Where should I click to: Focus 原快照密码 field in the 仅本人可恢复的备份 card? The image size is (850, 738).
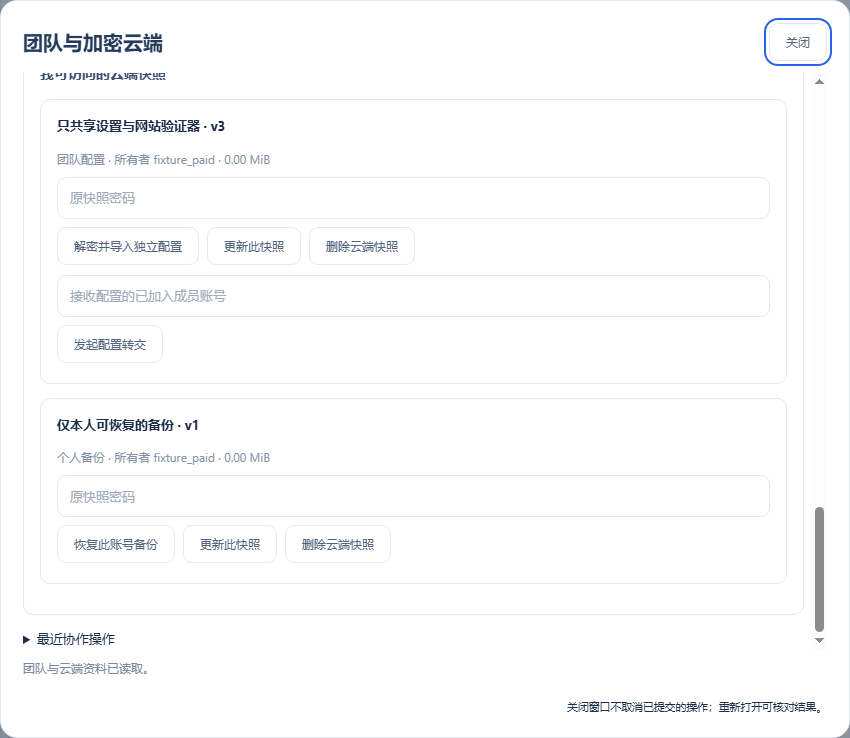[413, 496]
